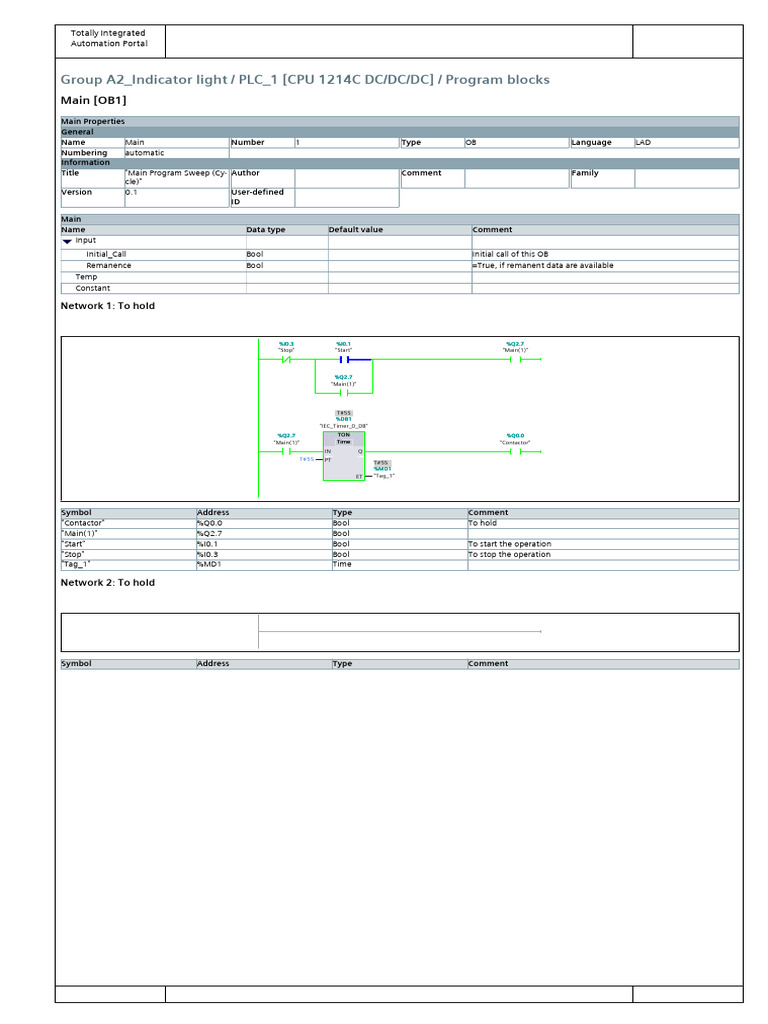
Task: Click the Remanence row name
Action: click(x=108, y=266)
